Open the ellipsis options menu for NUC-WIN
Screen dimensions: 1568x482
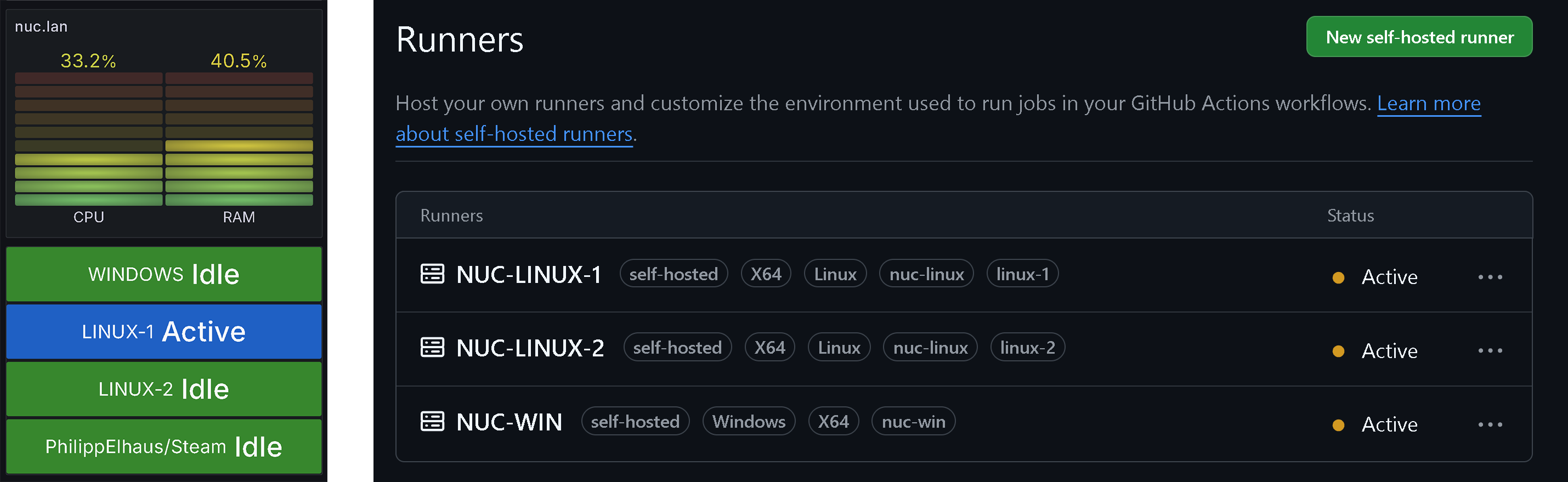tap(1490, 424)
